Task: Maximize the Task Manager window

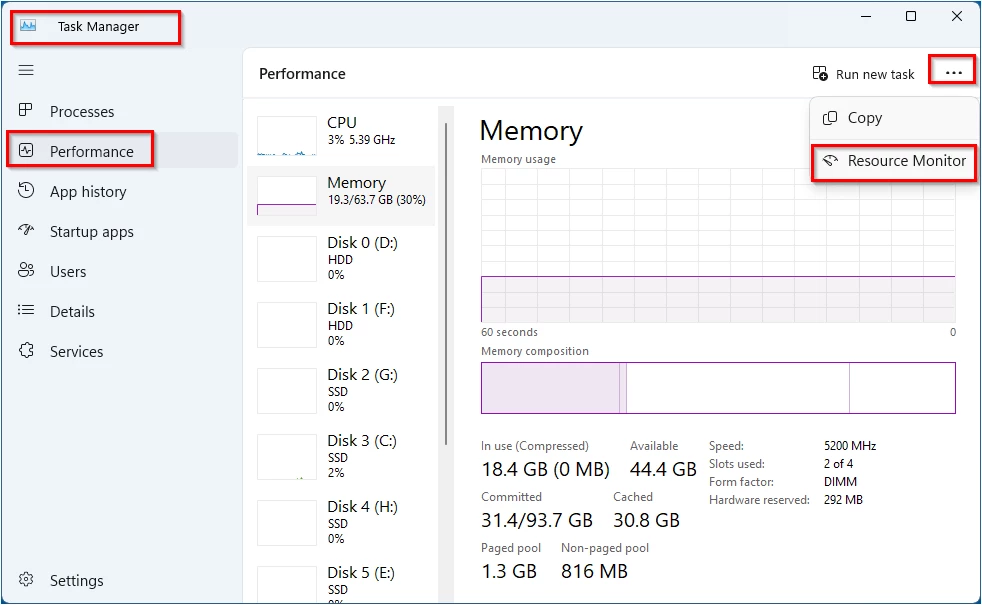Action: click(x=911, y=16)
